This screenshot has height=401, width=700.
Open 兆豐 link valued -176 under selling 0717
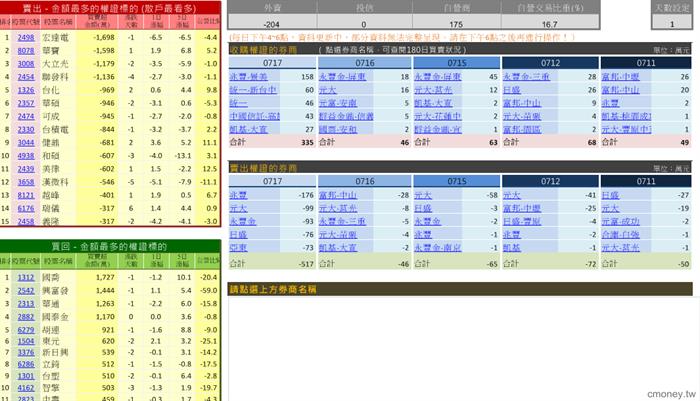point(238,195)
